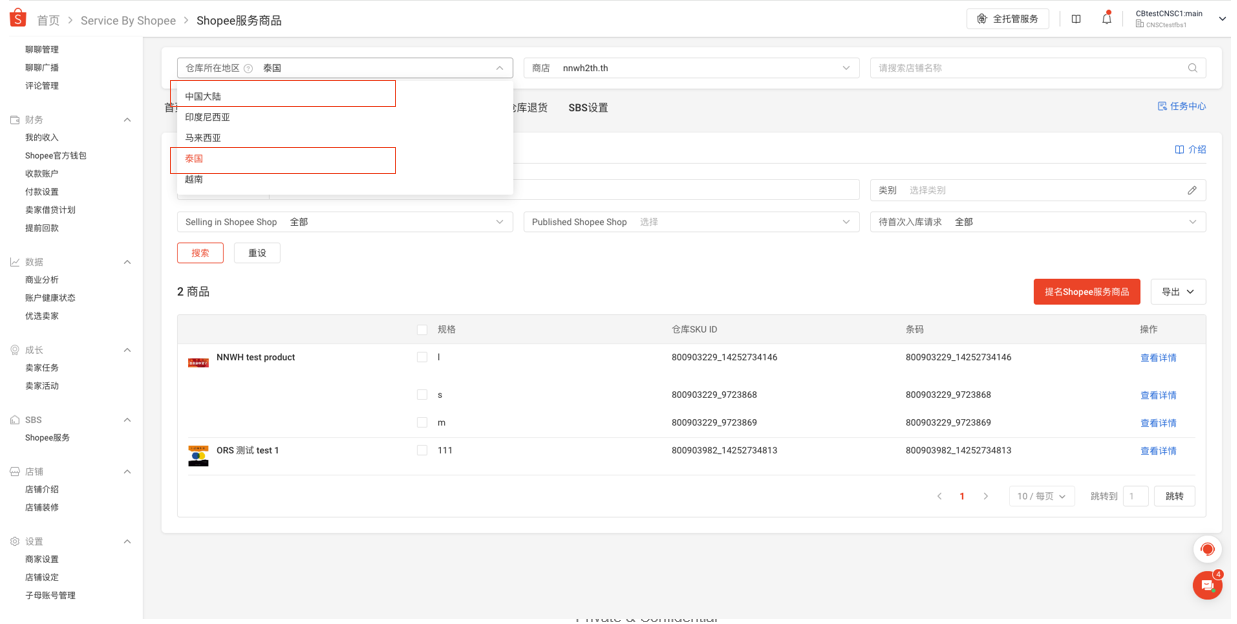
Task: Focus the shop name search field
Action: pyautogui.click(x=1038, y=68)
